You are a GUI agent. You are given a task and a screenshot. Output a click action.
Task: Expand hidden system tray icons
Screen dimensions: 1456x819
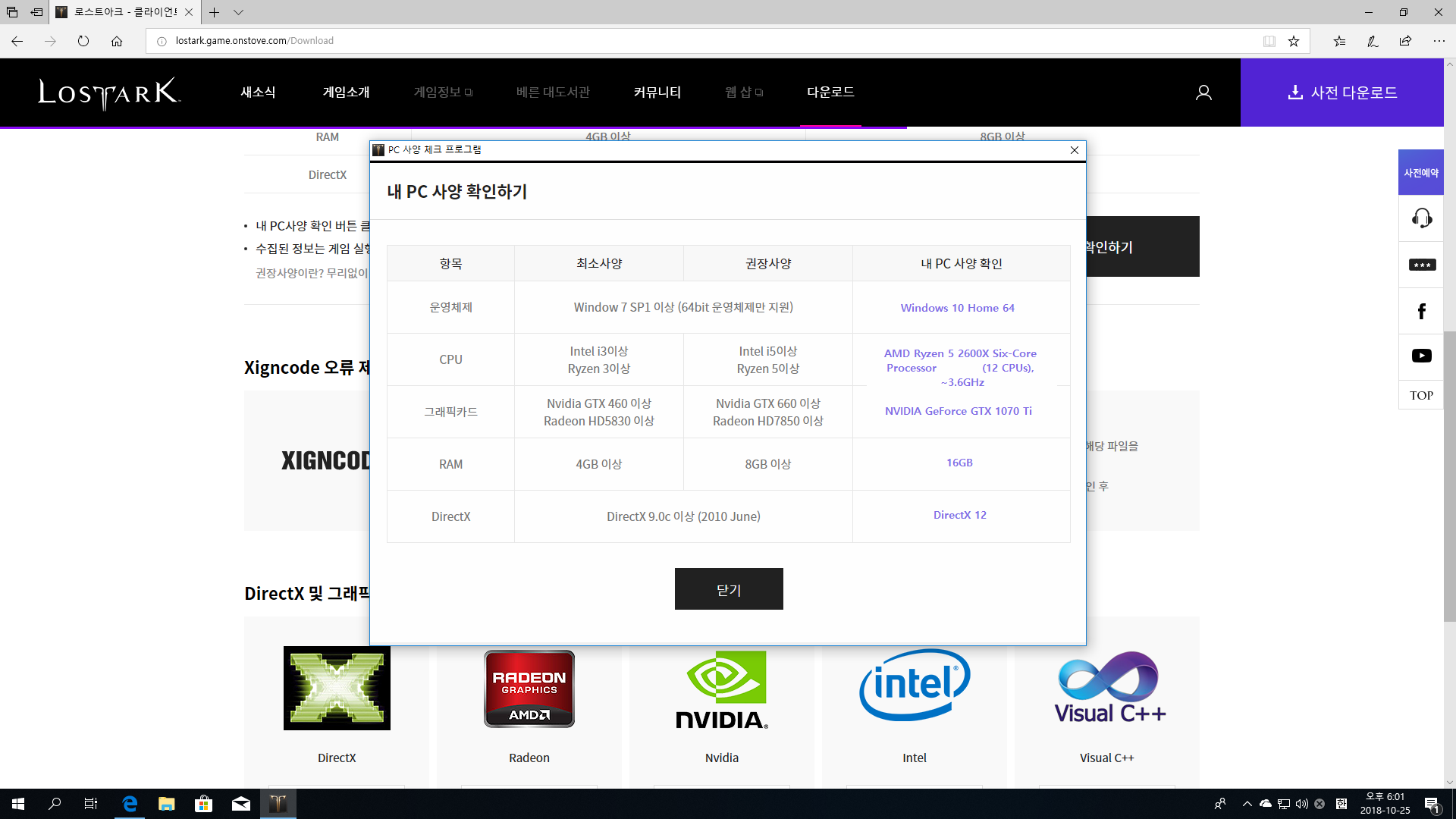pos(1247,804)
